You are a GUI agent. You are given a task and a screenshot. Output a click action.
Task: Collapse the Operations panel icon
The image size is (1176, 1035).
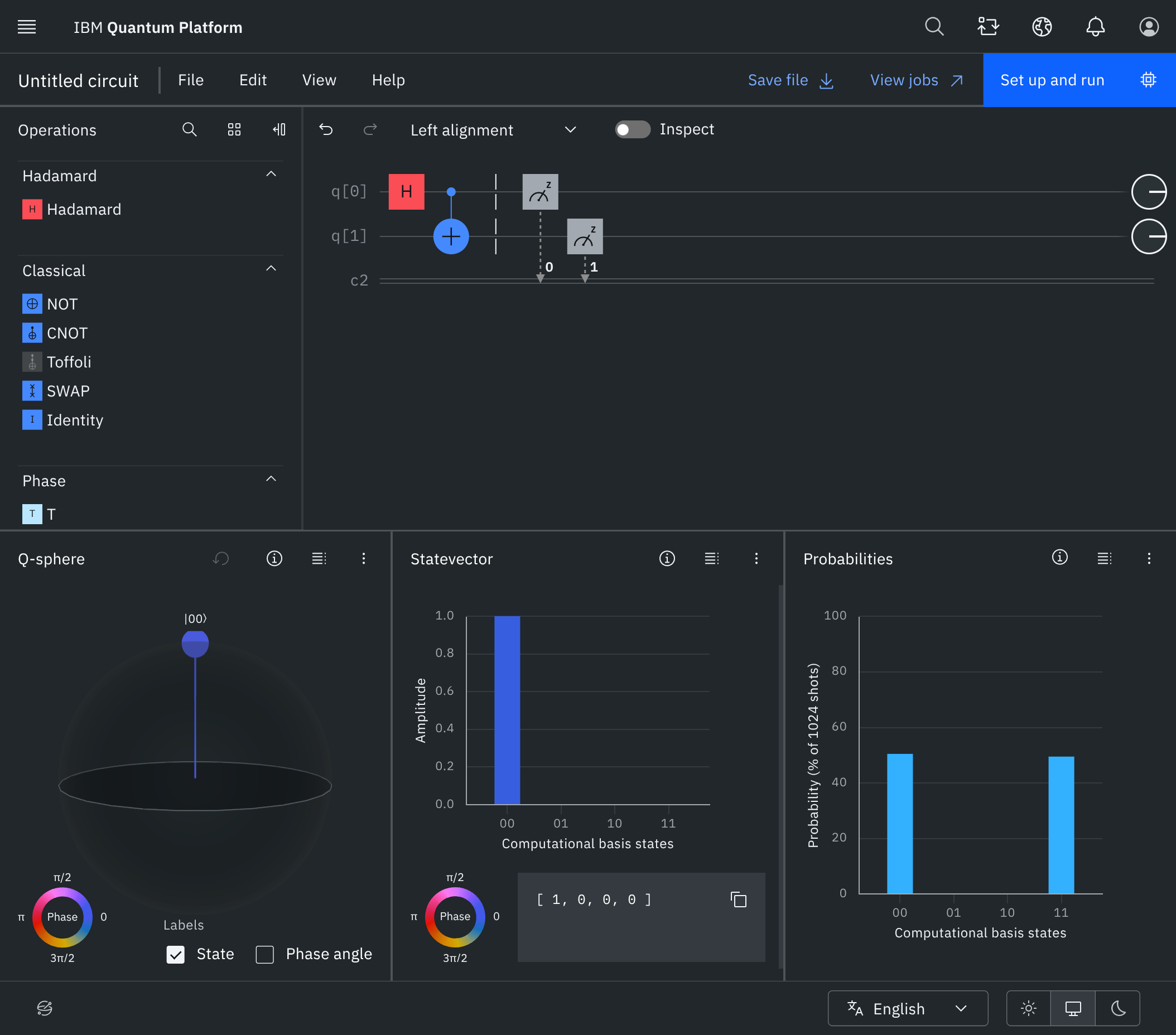[279, 129]
